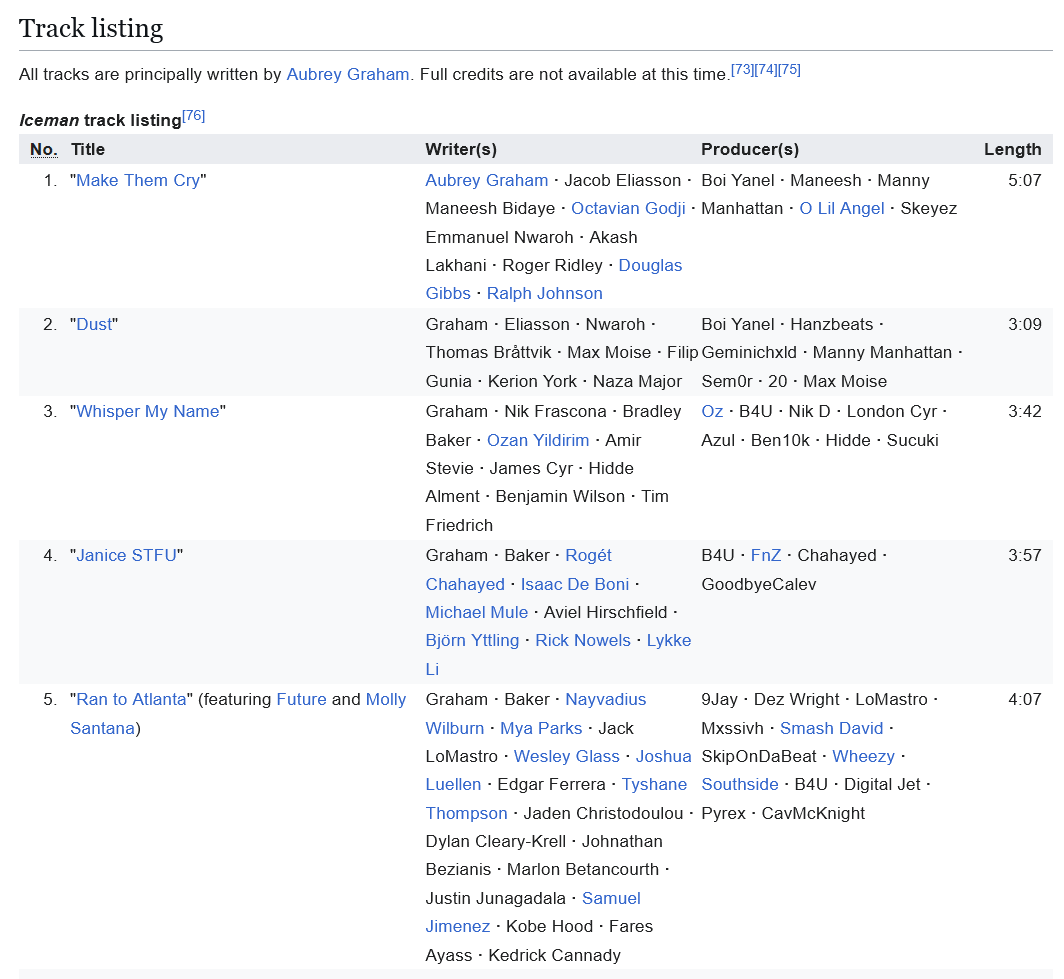Click the Kedrick Cannady writer name
This screenshot has height=979, width=1064.
(554, 955)
